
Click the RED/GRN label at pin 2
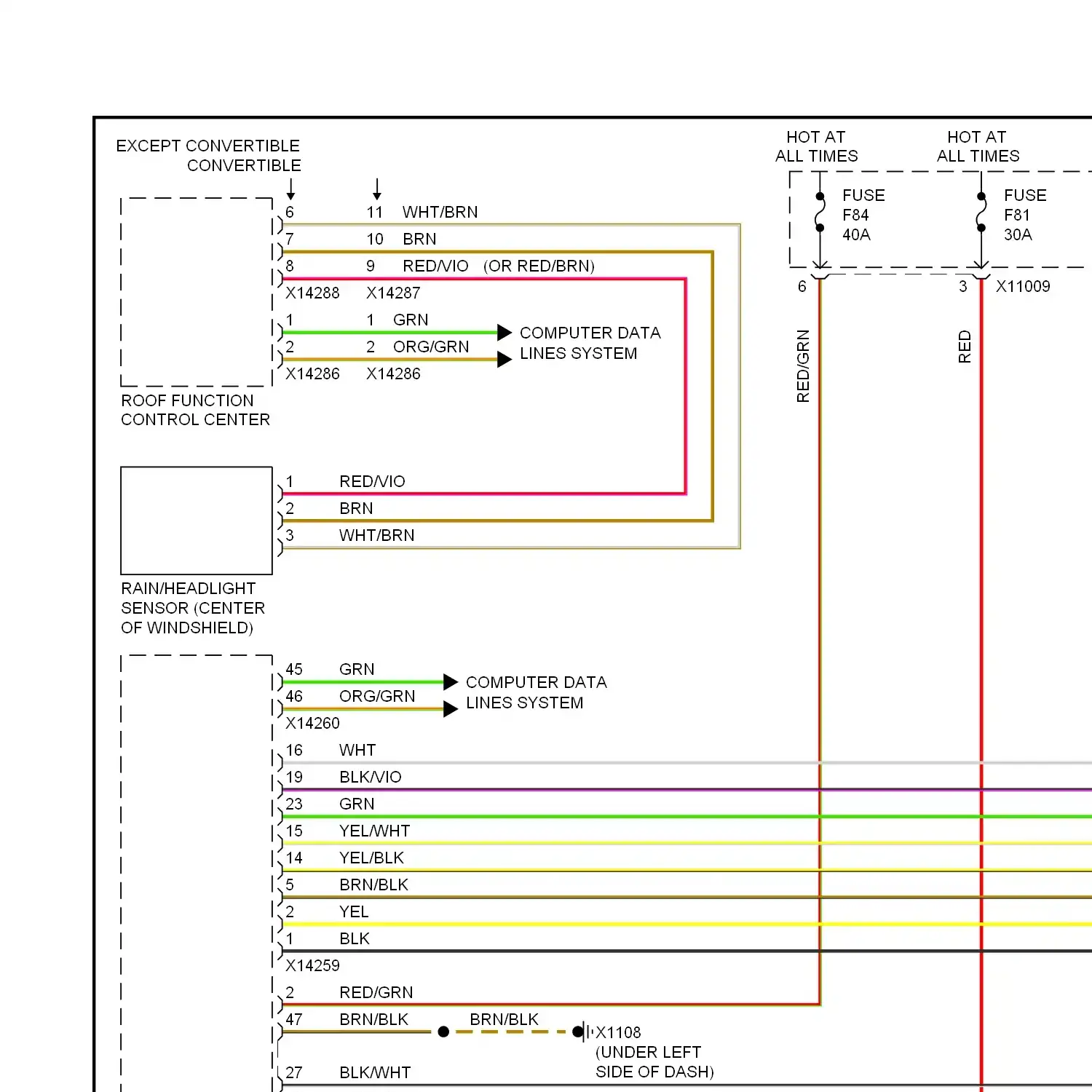point(376,992)
